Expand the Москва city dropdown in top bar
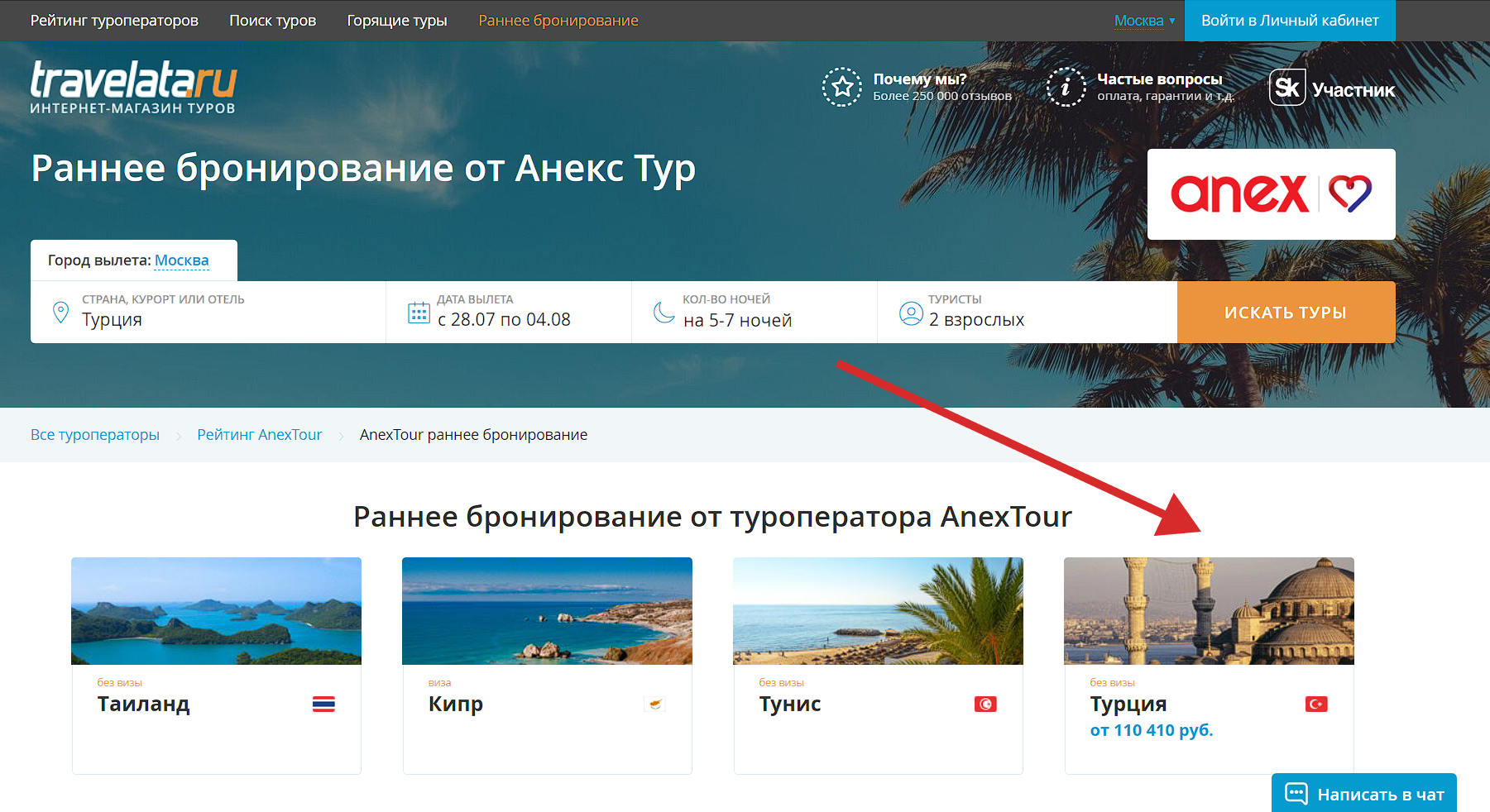 coord(1144,21)
